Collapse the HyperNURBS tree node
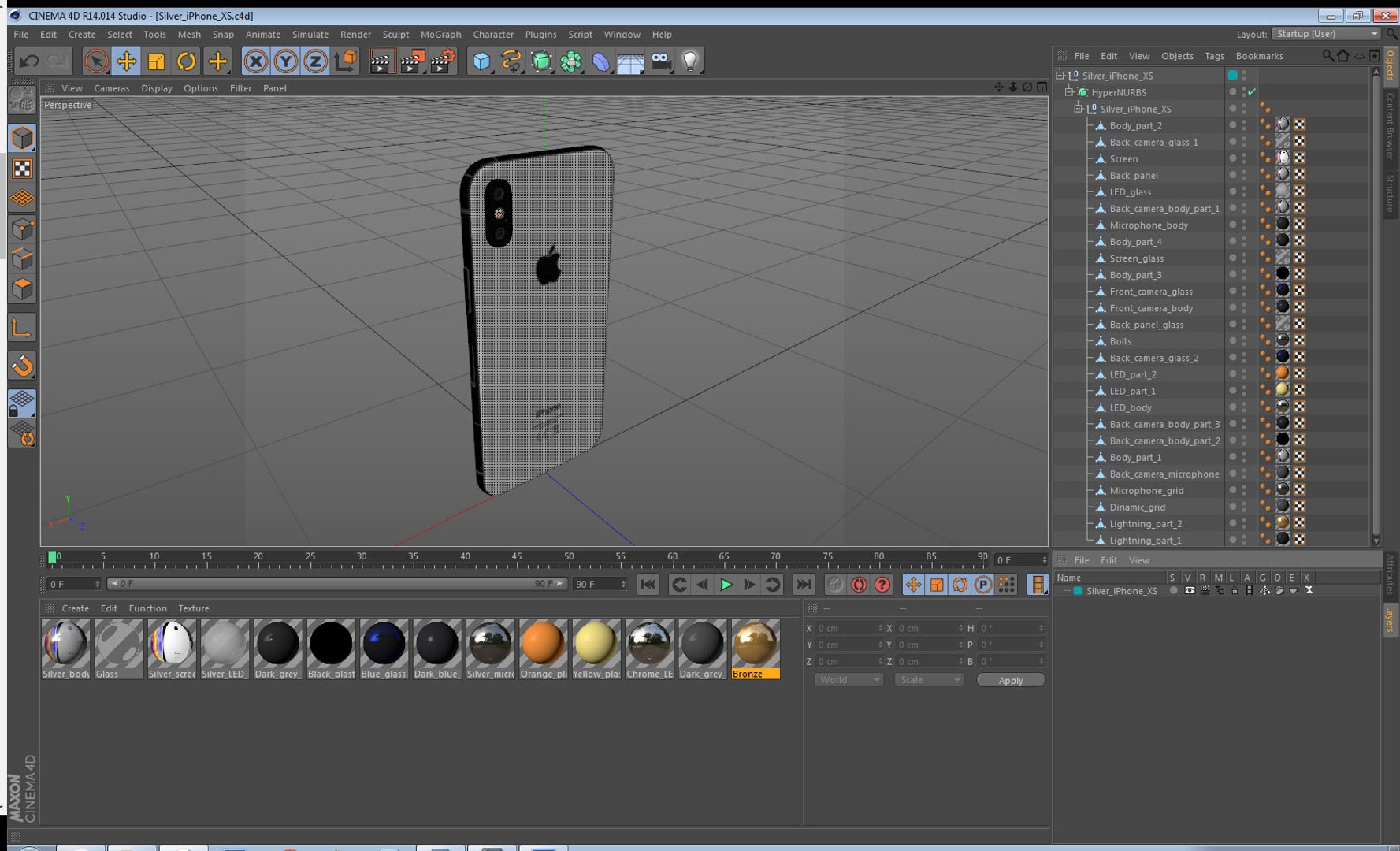 click(1068, 92)
